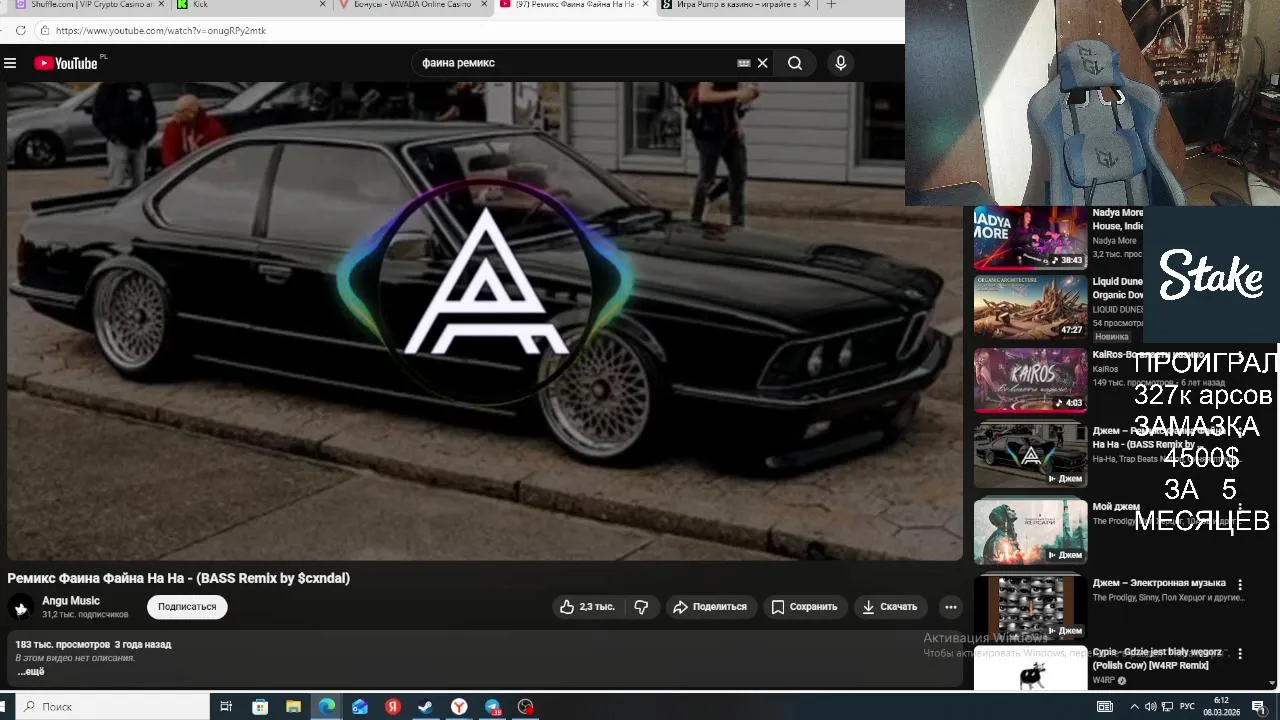The image size is (1280, 720).
Task: Open a new browser tab
Action: 831,5
